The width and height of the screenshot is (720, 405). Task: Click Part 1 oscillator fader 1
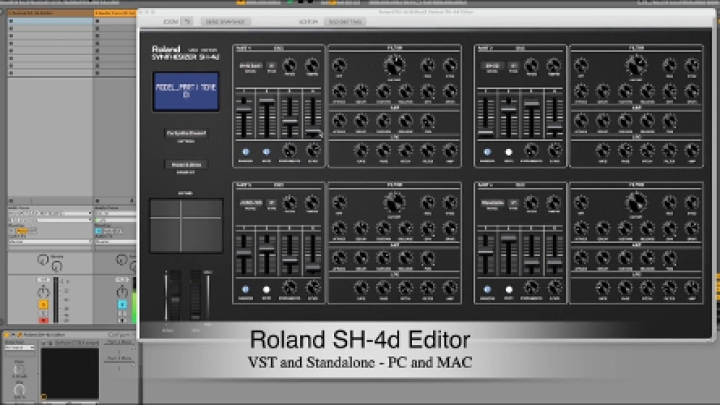244,116
